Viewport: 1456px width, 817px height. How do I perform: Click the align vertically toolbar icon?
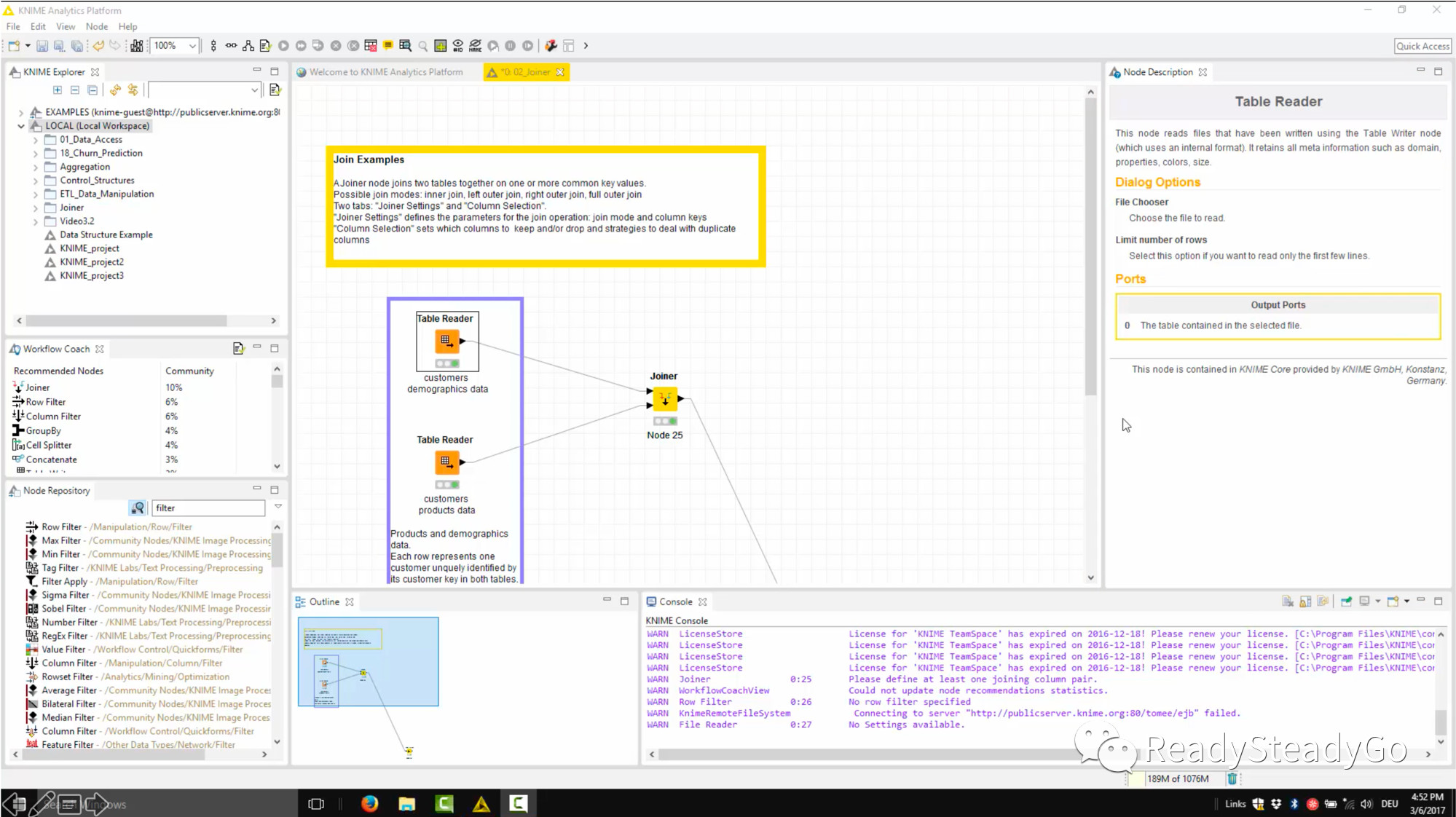[213, 46]
